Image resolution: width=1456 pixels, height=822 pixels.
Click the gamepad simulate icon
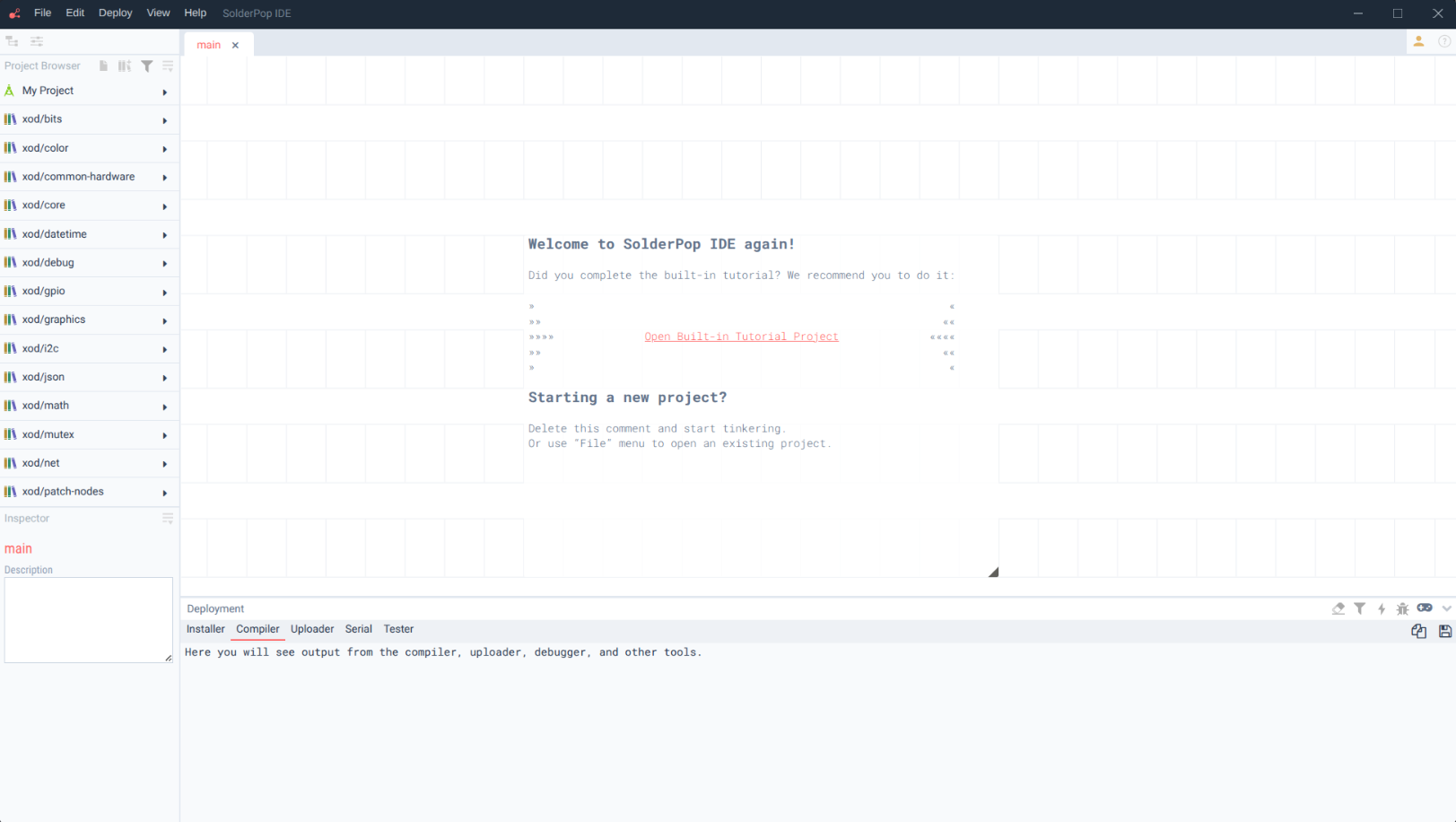tap(1425, 608)
